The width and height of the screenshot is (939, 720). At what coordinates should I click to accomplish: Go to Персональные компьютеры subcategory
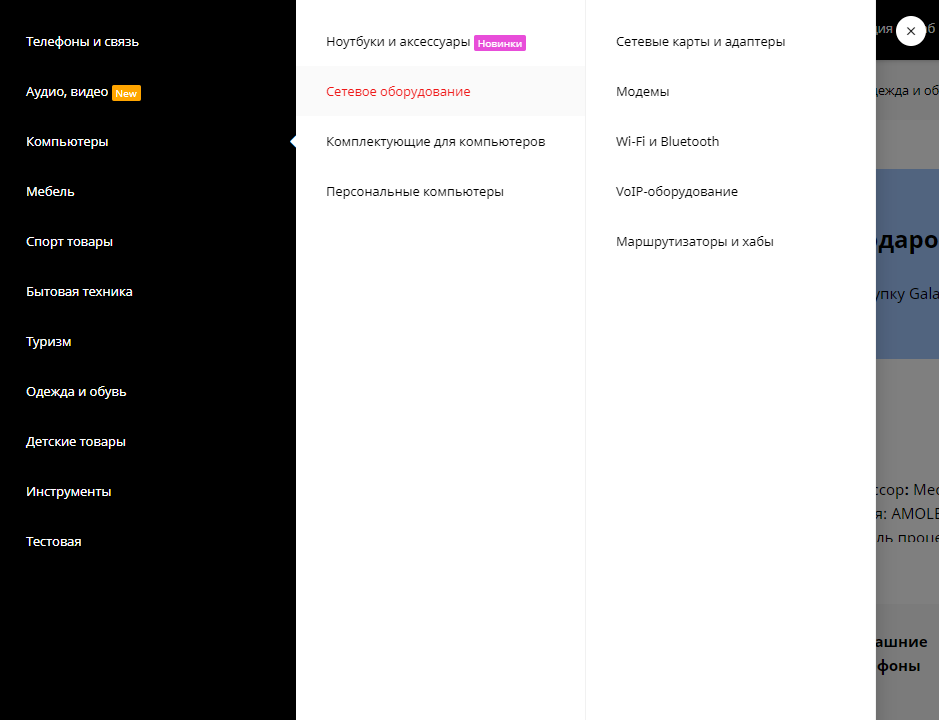pyautogui.click(x=414, y=192)
